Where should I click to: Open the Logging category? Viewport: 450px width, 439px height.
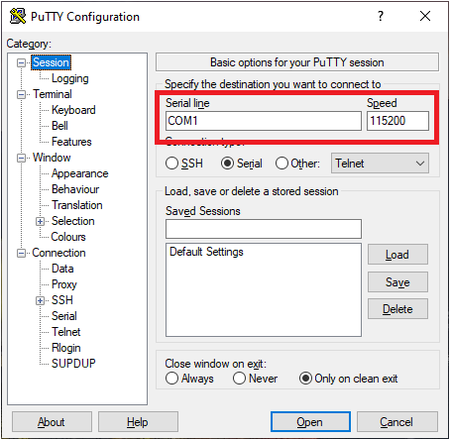pos(70,78)
